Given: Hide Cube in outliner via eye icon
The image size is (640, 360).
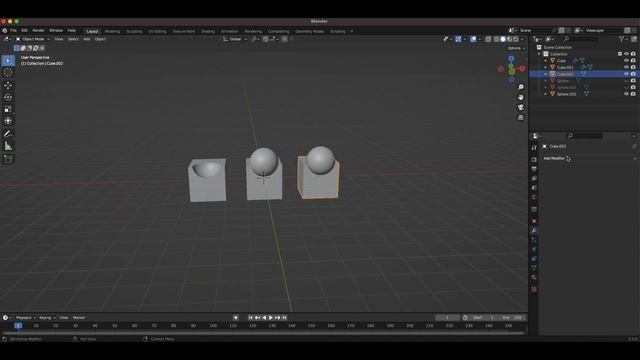Looking at the screenshot, I should (626, 60).
